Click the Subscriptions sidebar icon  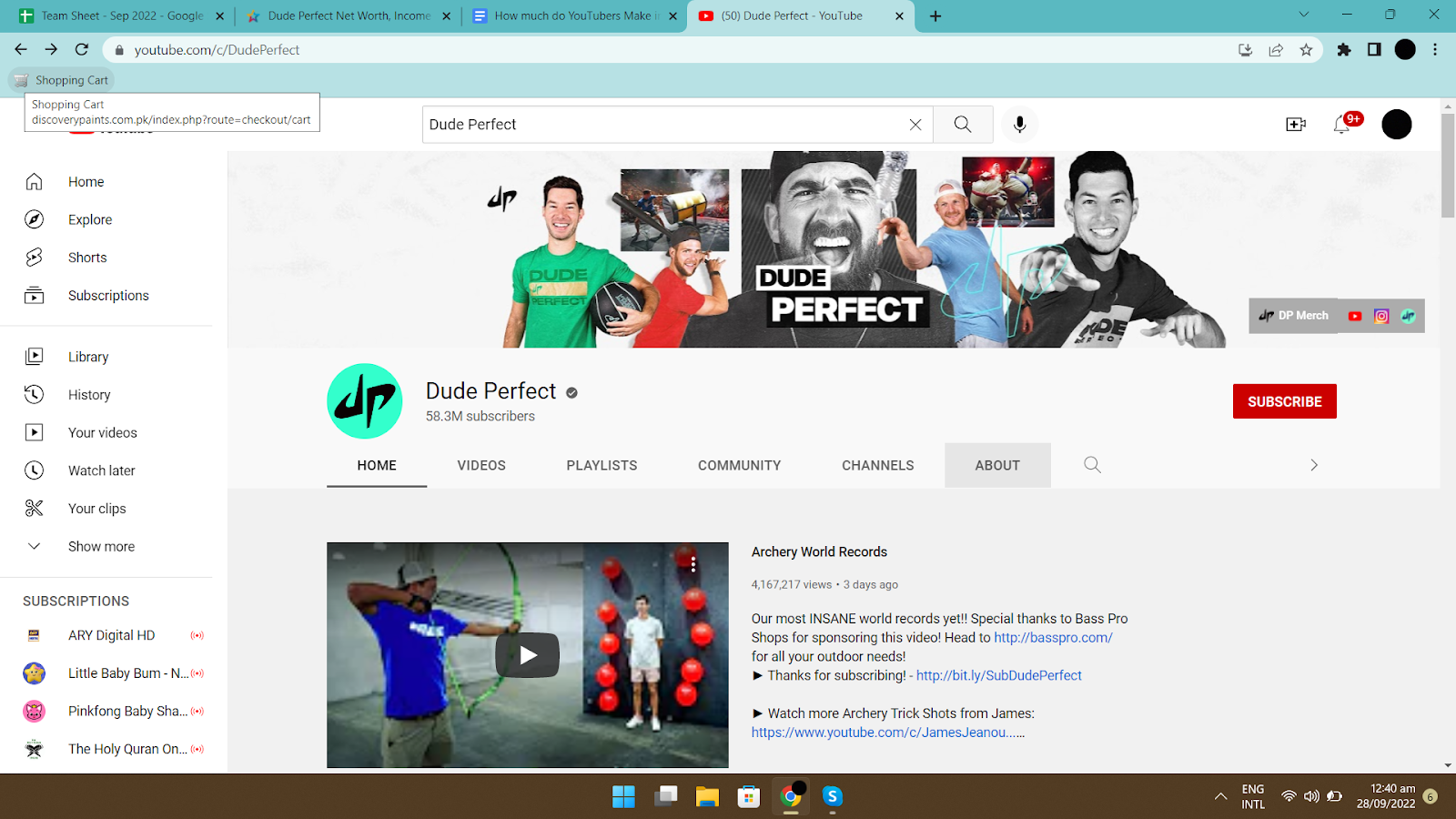pyautogui.click(x=34, y=296)
